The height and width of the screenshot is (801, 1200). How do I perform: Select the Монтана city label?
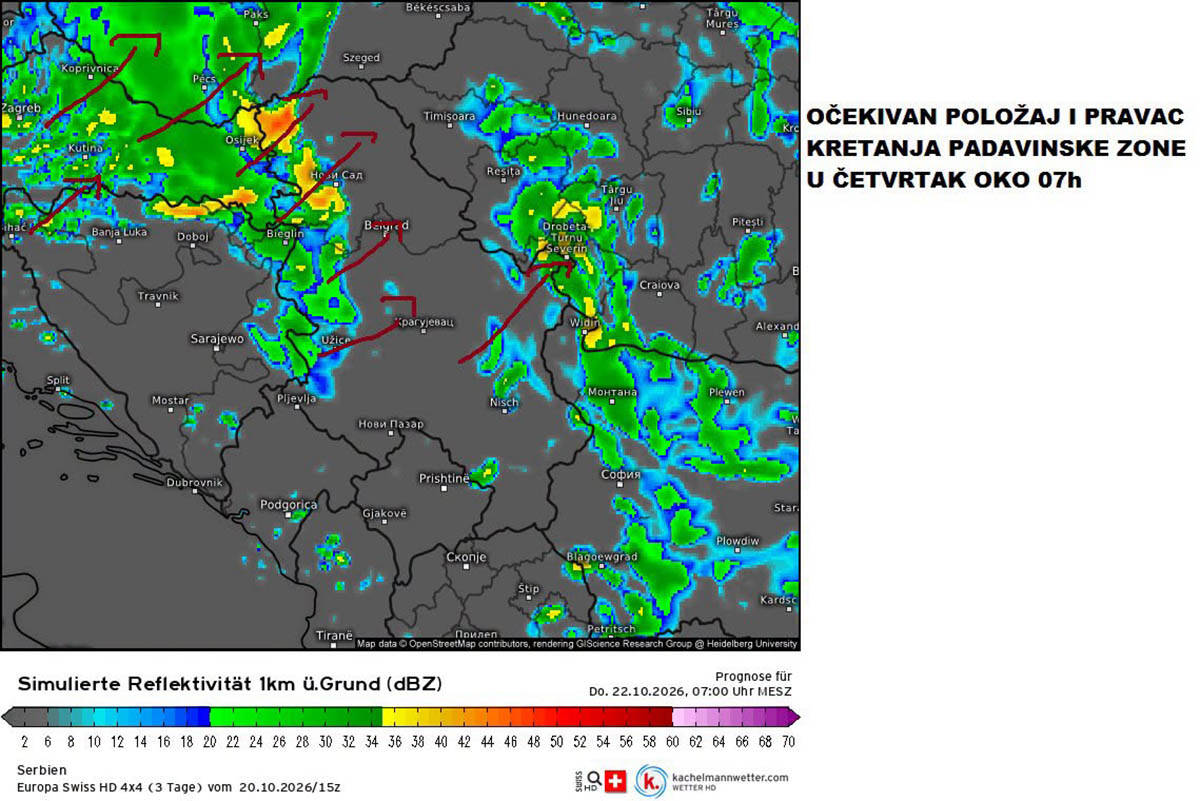[613, 392]
